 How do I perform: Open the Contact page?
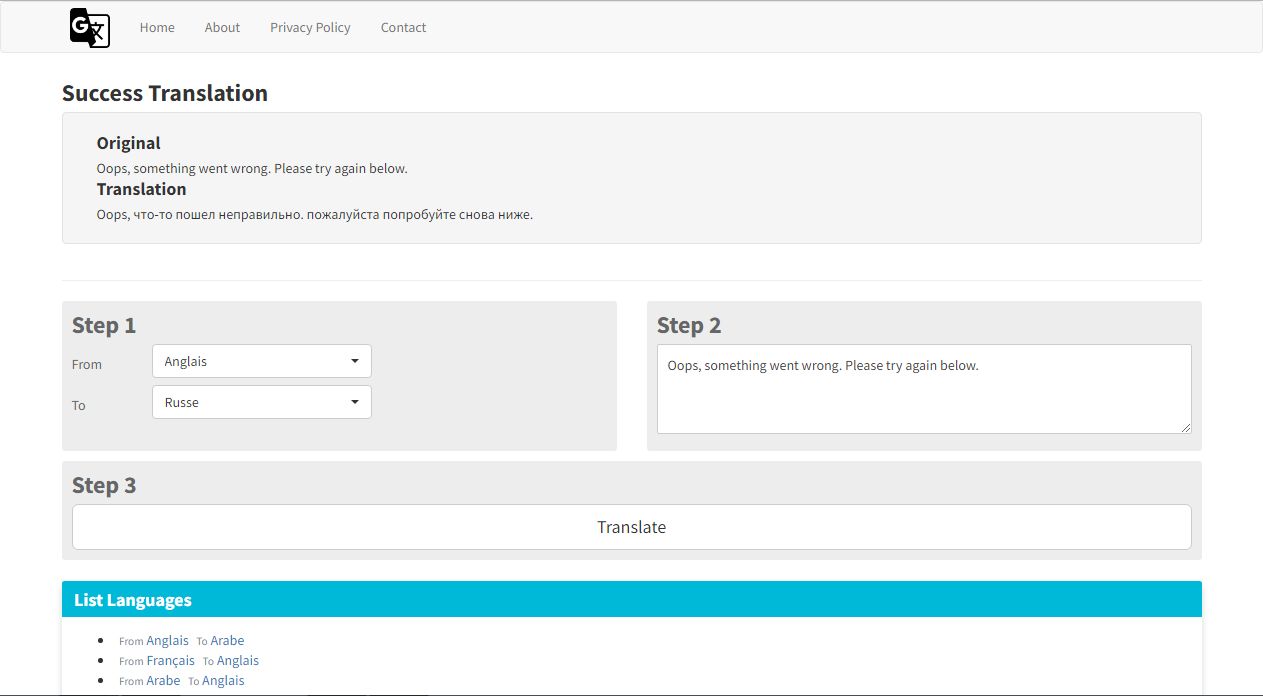tap(403, 27)
